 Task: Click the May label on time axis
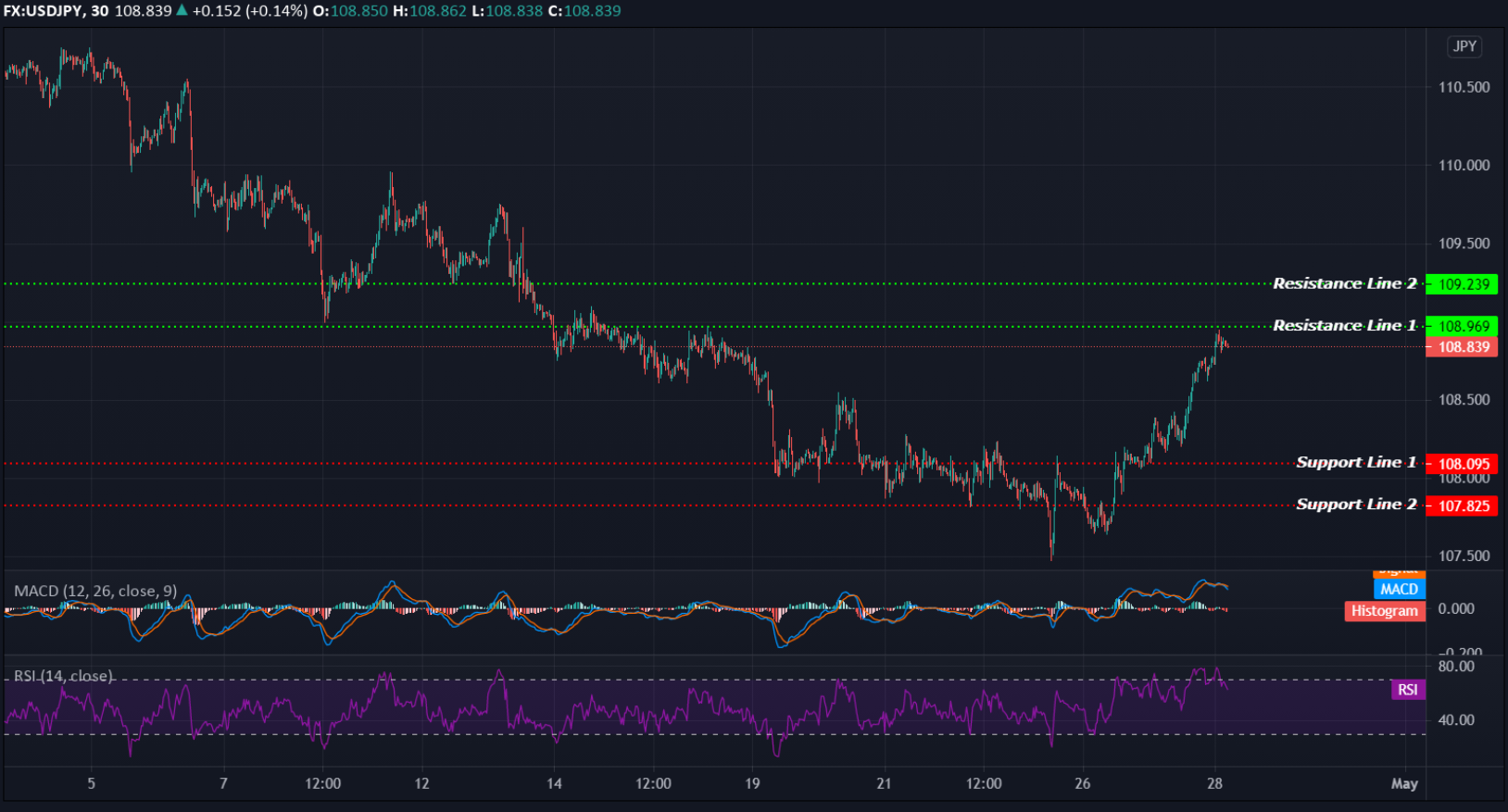1404,783
